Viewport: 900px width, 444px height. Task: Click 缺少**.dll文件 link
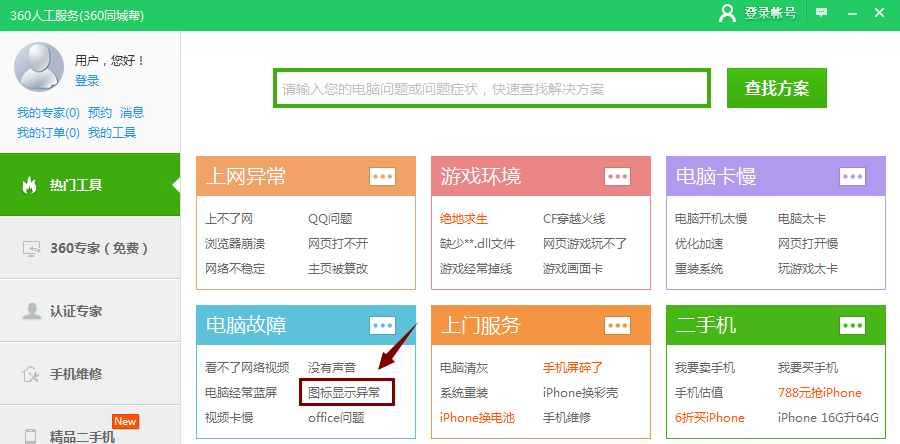pos(478,244)
